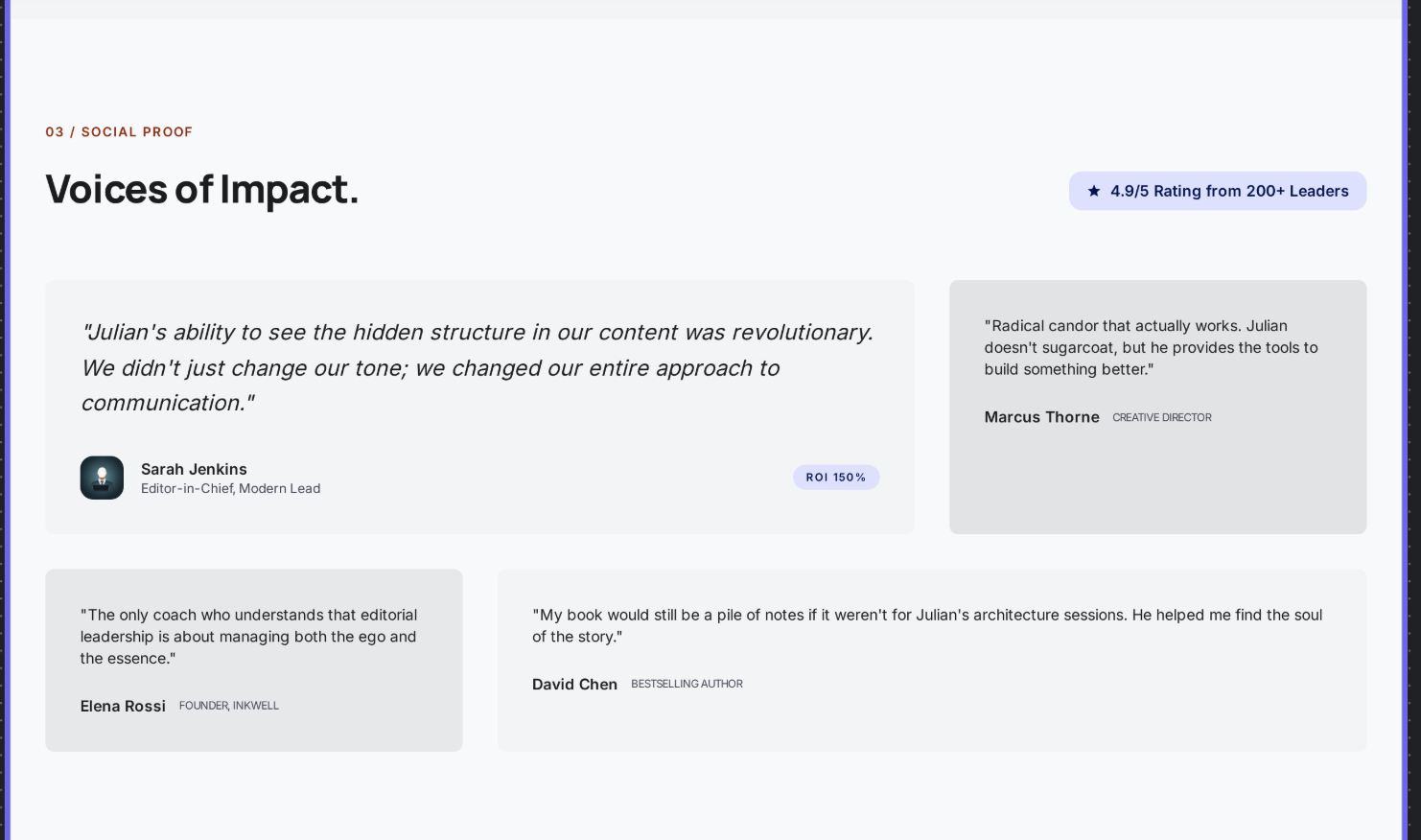Select the "FOUNDER, INKWELL" label
The width and height of the screenshot is (1421, 840).
pos(228,706)
